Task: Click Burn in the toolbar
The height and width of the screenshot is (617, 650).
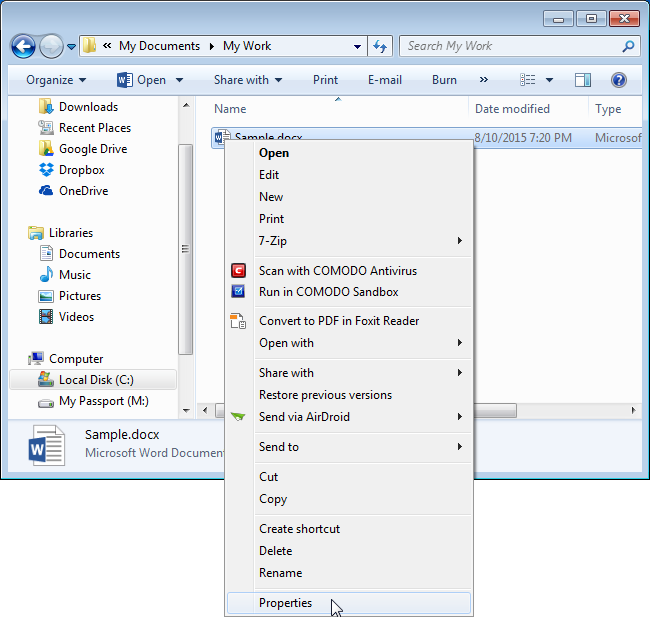Action: 444,80
